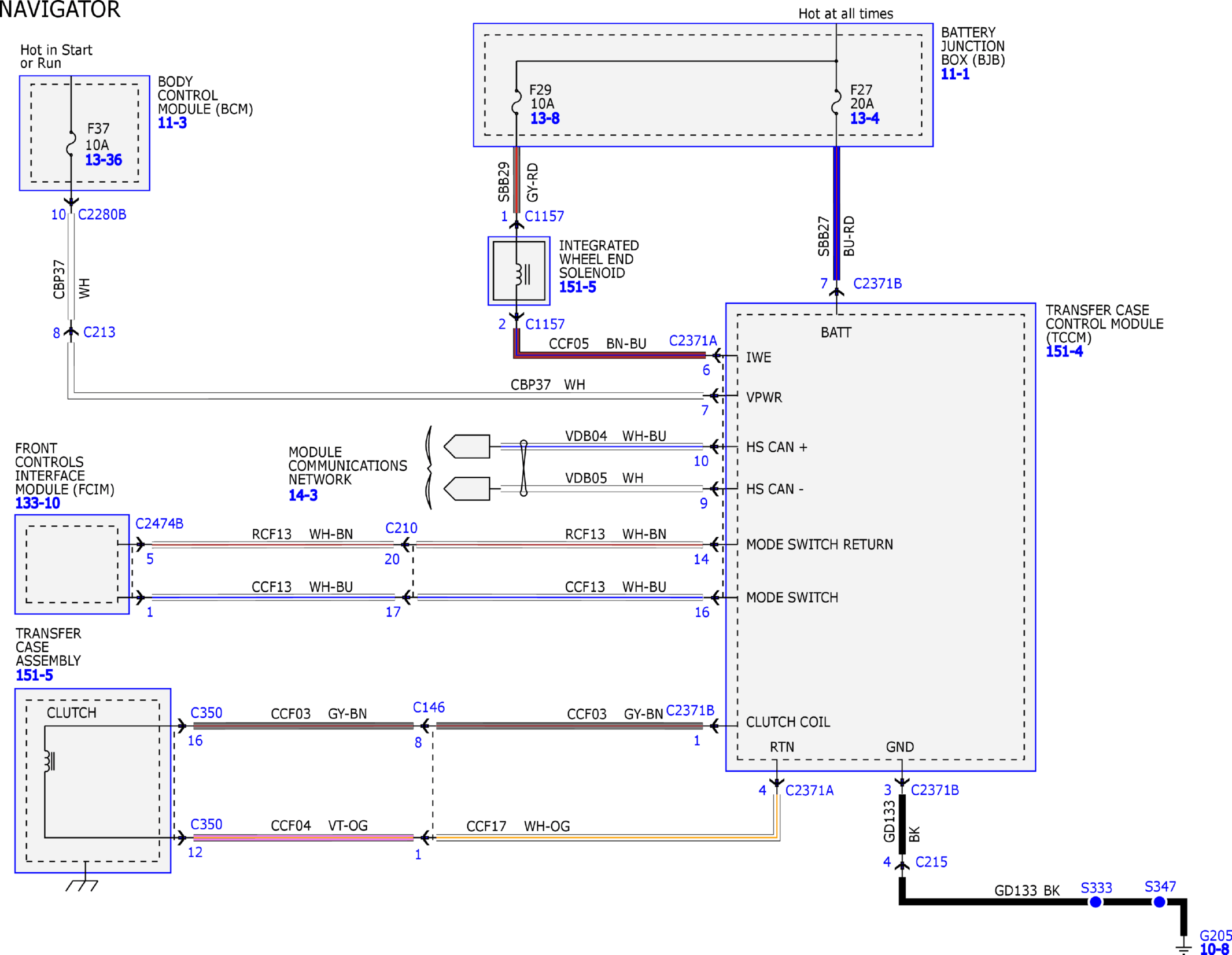
Task: Click the C215 connector label
Action: 931,862
